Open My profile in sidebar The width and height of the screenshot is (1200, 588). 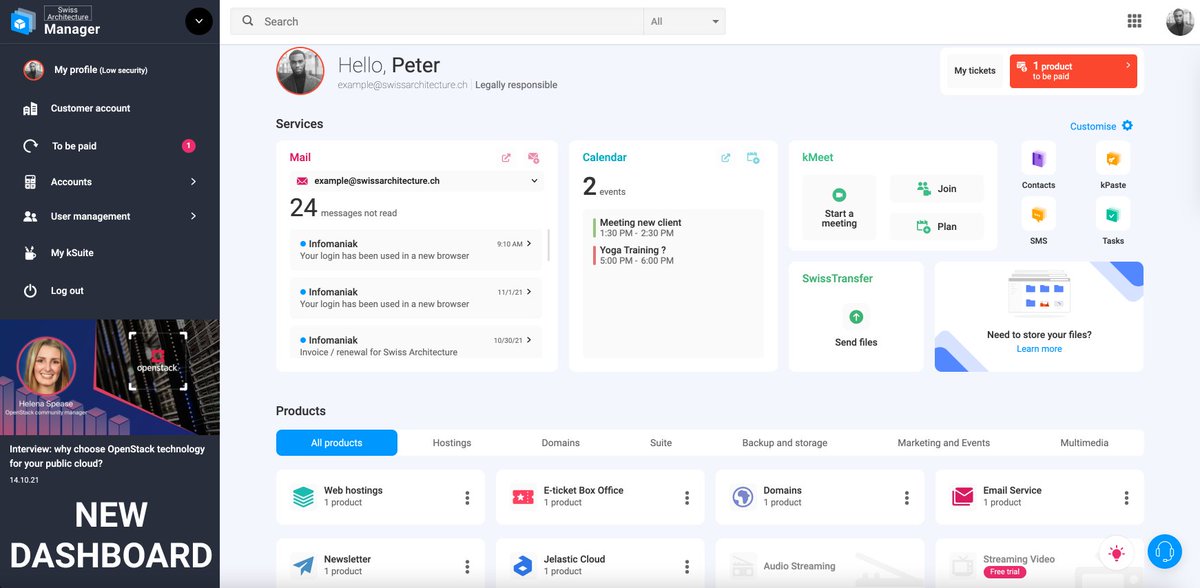(100, 70)
